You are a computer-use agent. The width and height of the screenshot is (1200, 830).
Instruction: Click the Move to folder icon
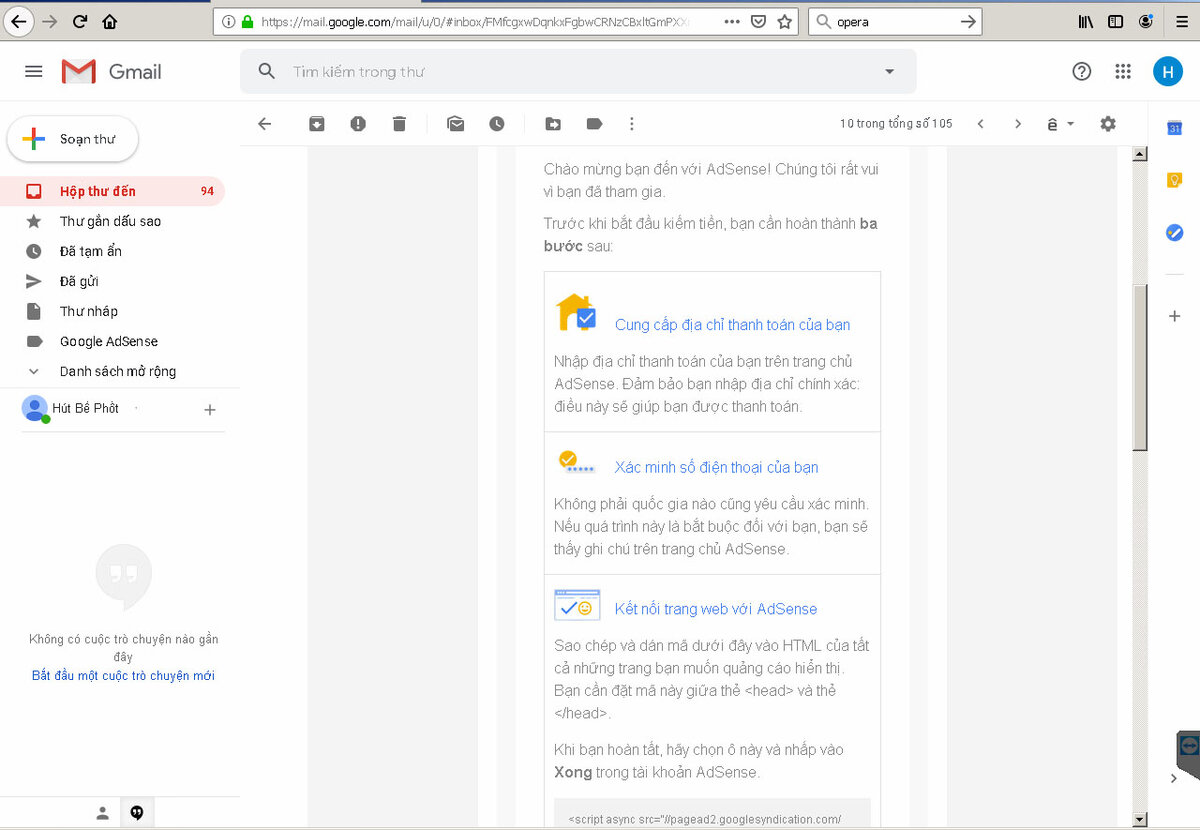pyautogui.click(x=553, y=124)
